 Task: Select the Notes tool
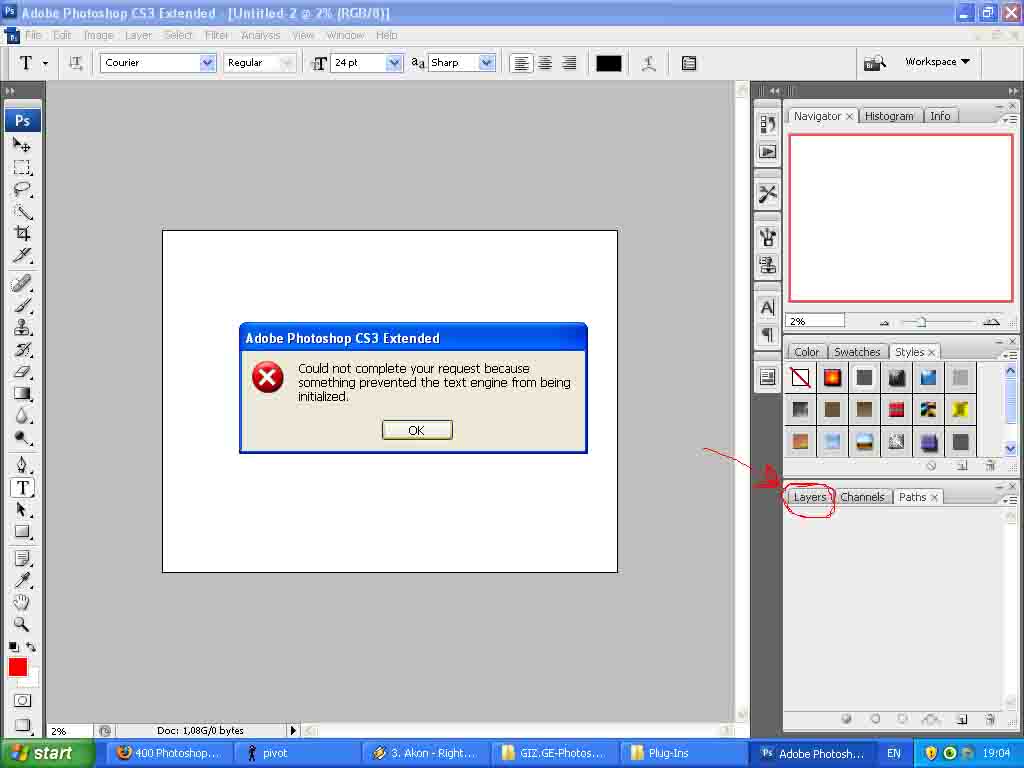pos(22,559)
